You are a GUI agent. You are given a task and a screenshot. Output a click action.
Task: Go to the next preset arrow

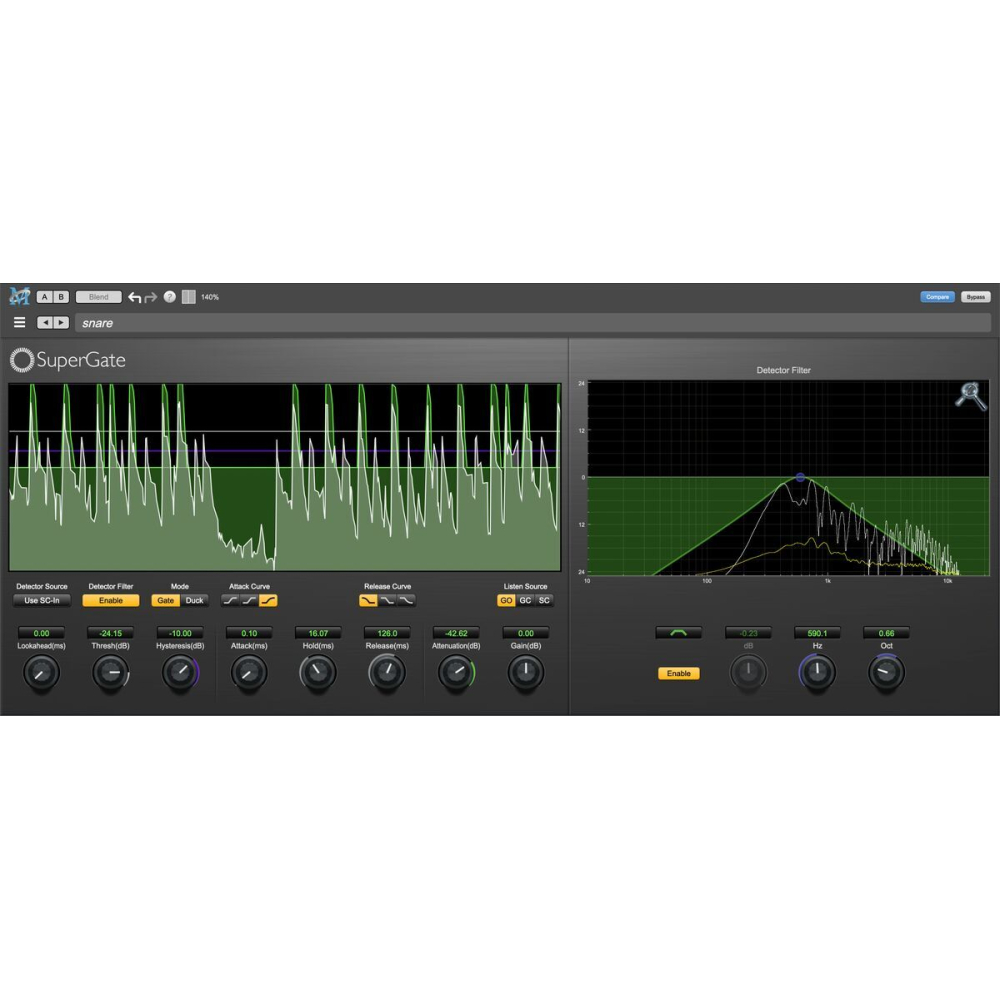tap(61, 323)
